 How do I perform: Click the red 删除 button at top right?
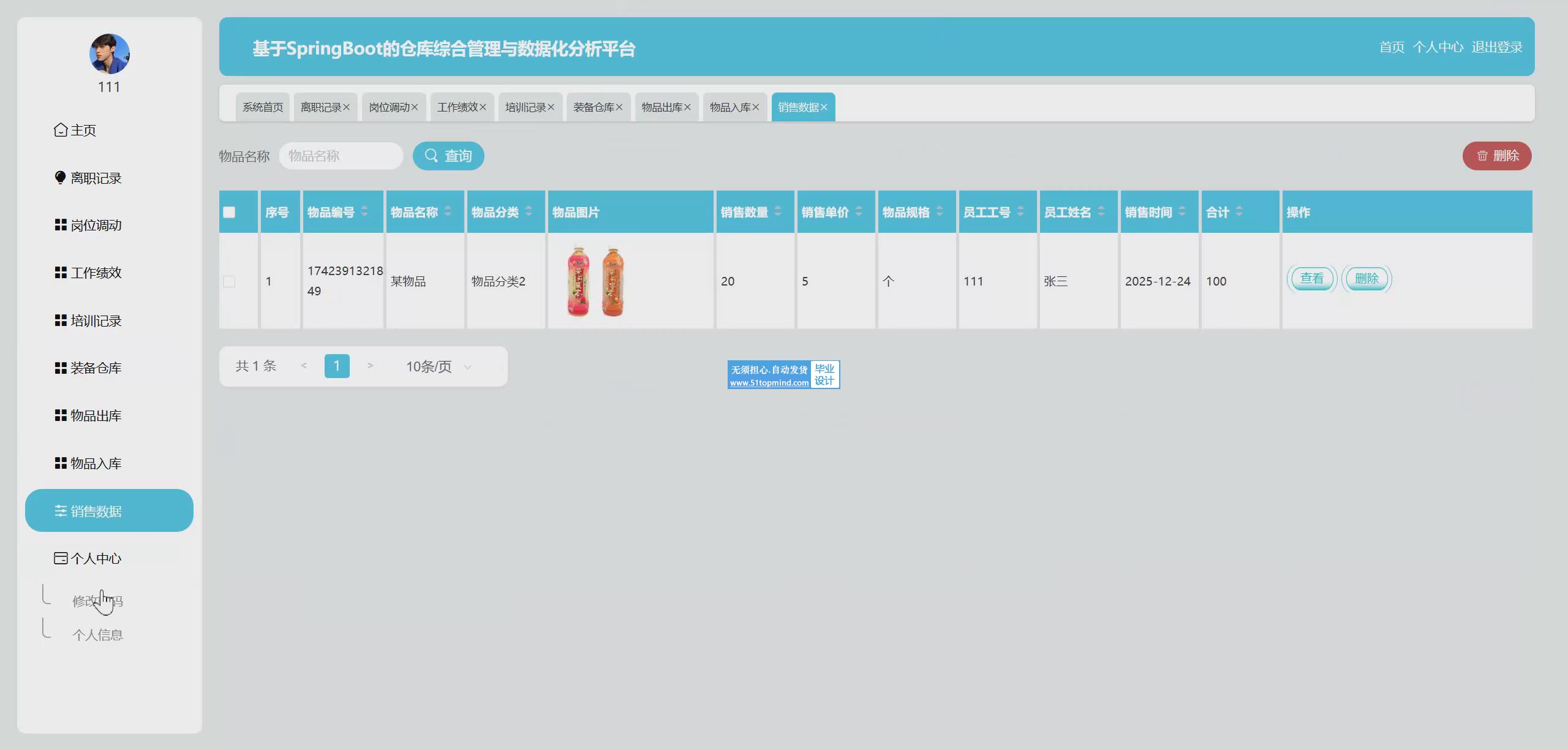pyautogui.click(x=1496, y=156)
